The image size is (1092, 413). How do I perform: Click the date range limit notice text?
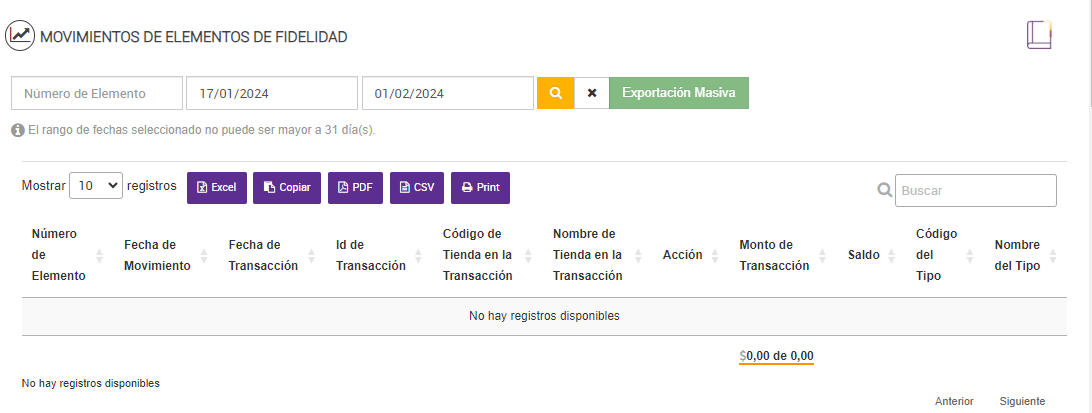201,130
